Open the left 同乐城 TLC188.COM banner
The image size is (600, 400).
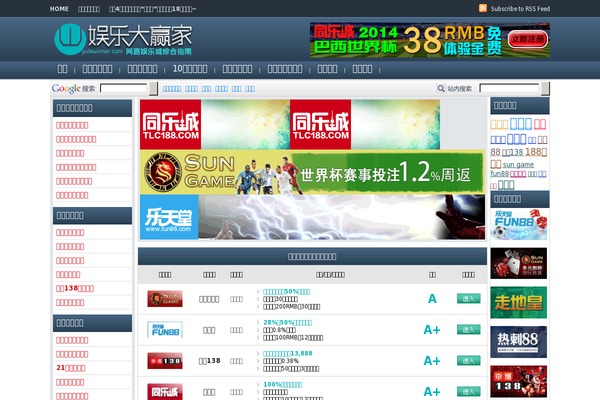click(215, 124)
